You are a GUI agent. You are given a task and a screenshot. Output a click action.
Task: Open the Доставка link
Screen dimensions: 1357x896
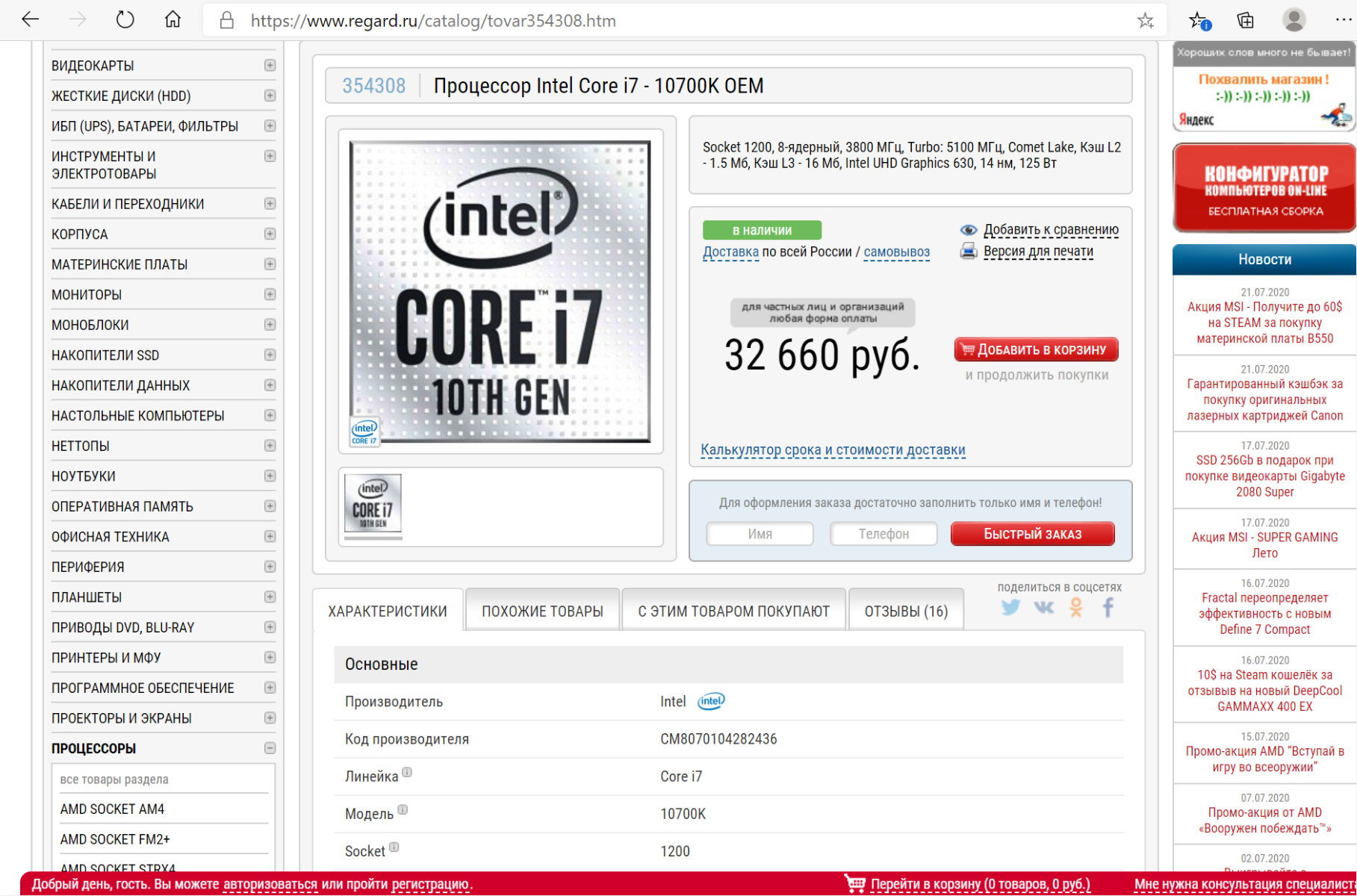tap(730, 252)
